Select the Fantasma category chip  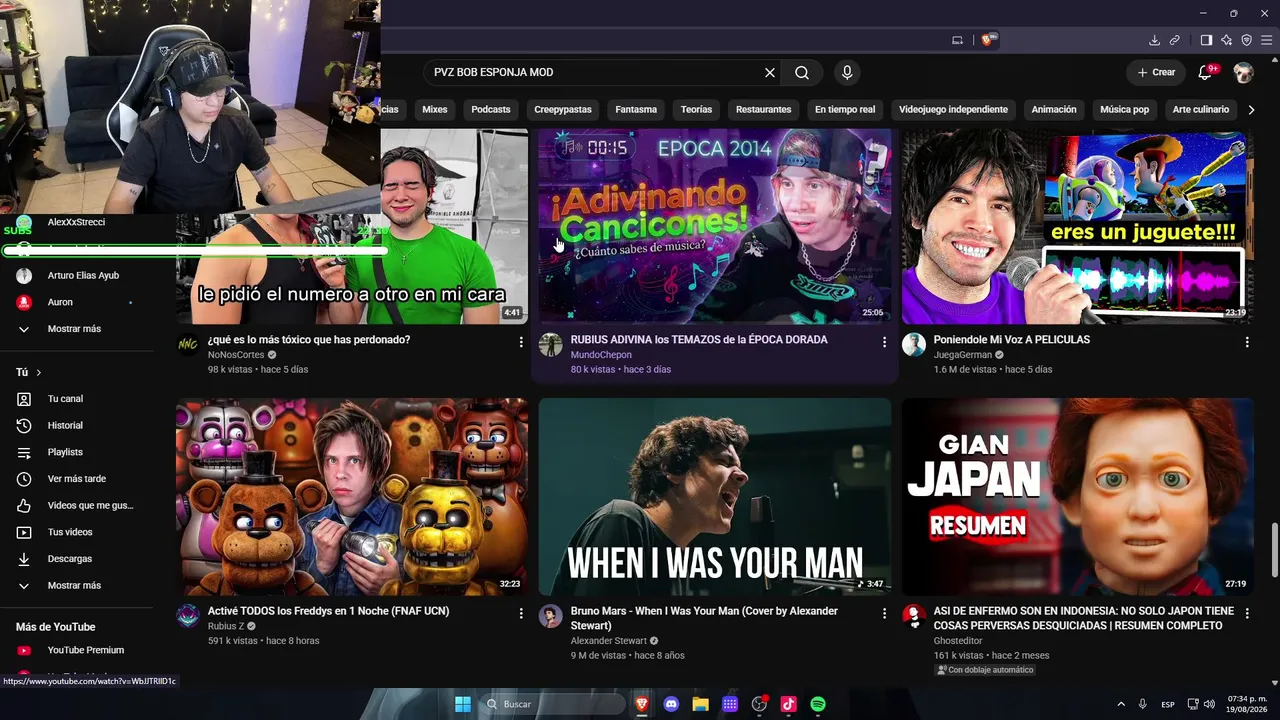click(x=636, y=110)
